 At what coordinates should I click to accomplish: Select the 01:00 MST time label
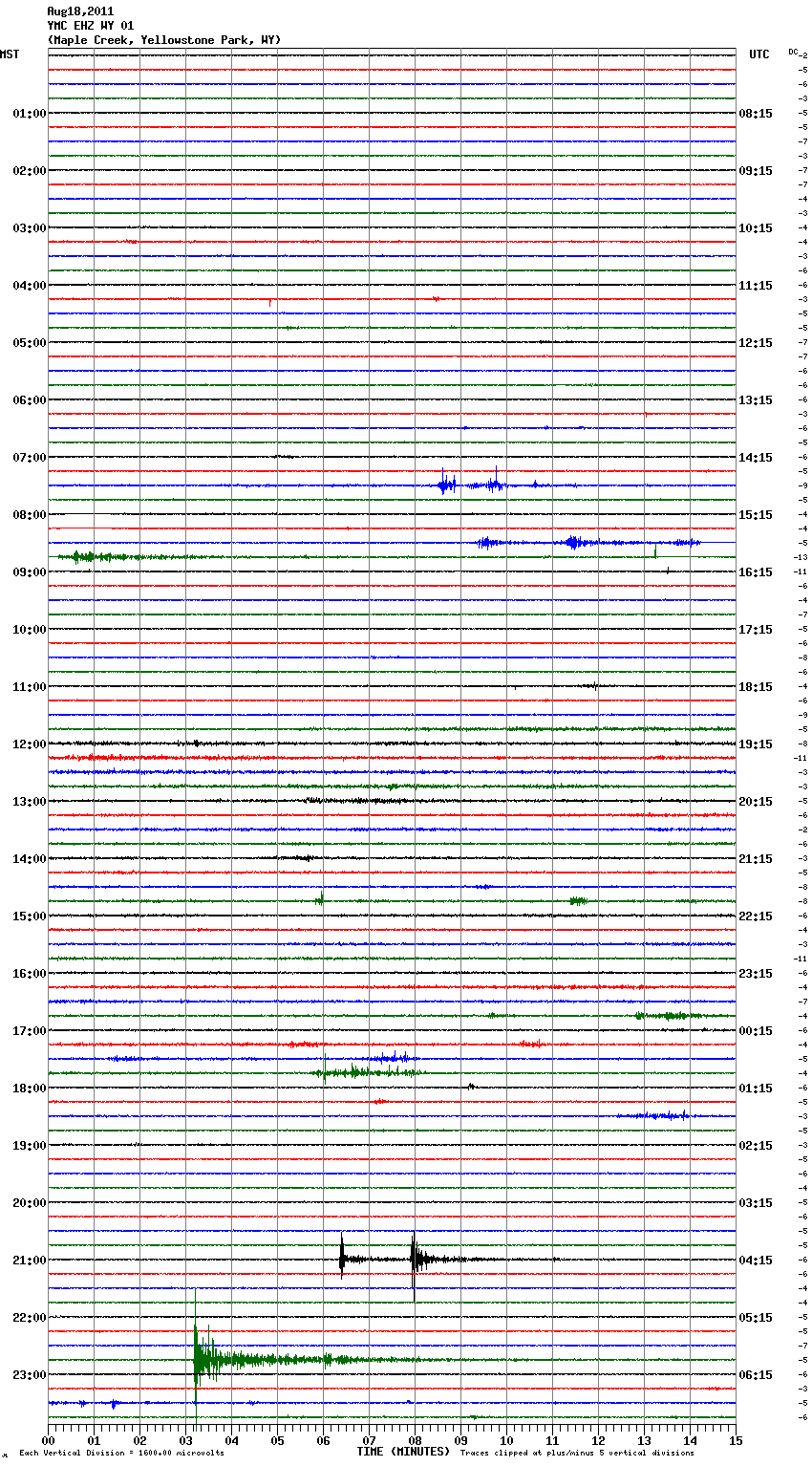pos(30,114)
